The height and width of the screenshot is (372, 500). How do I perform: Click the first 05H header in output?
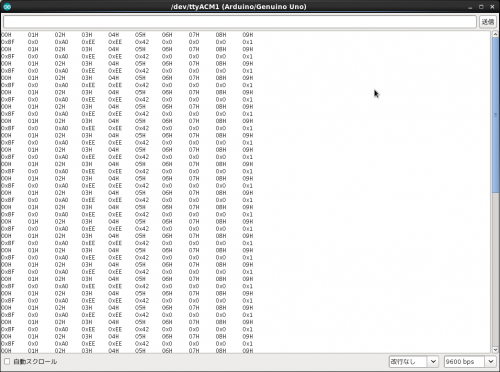[140, 35]
